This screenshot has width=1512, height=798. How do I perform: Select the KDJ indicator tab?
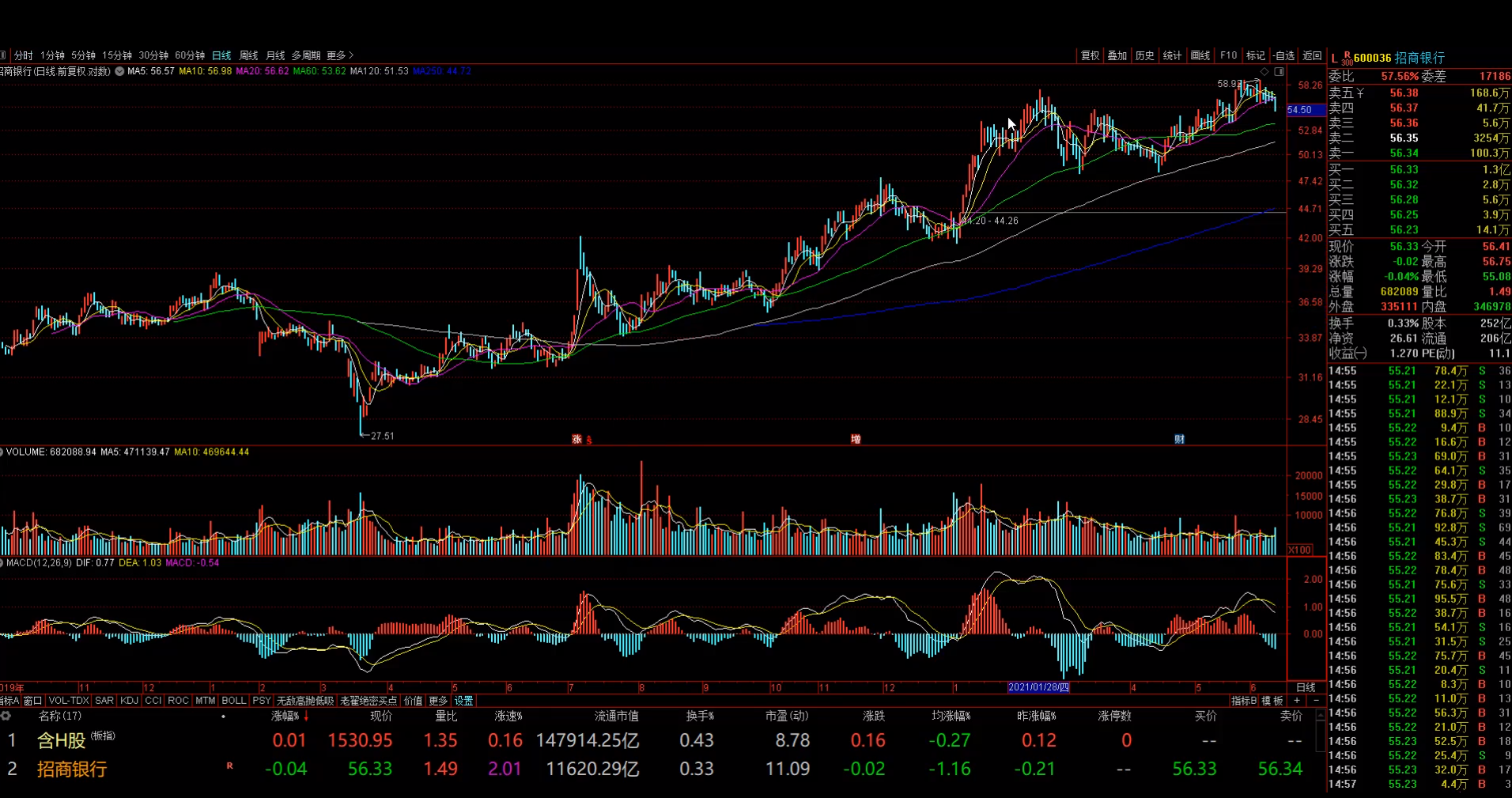(x=129, y=701)
